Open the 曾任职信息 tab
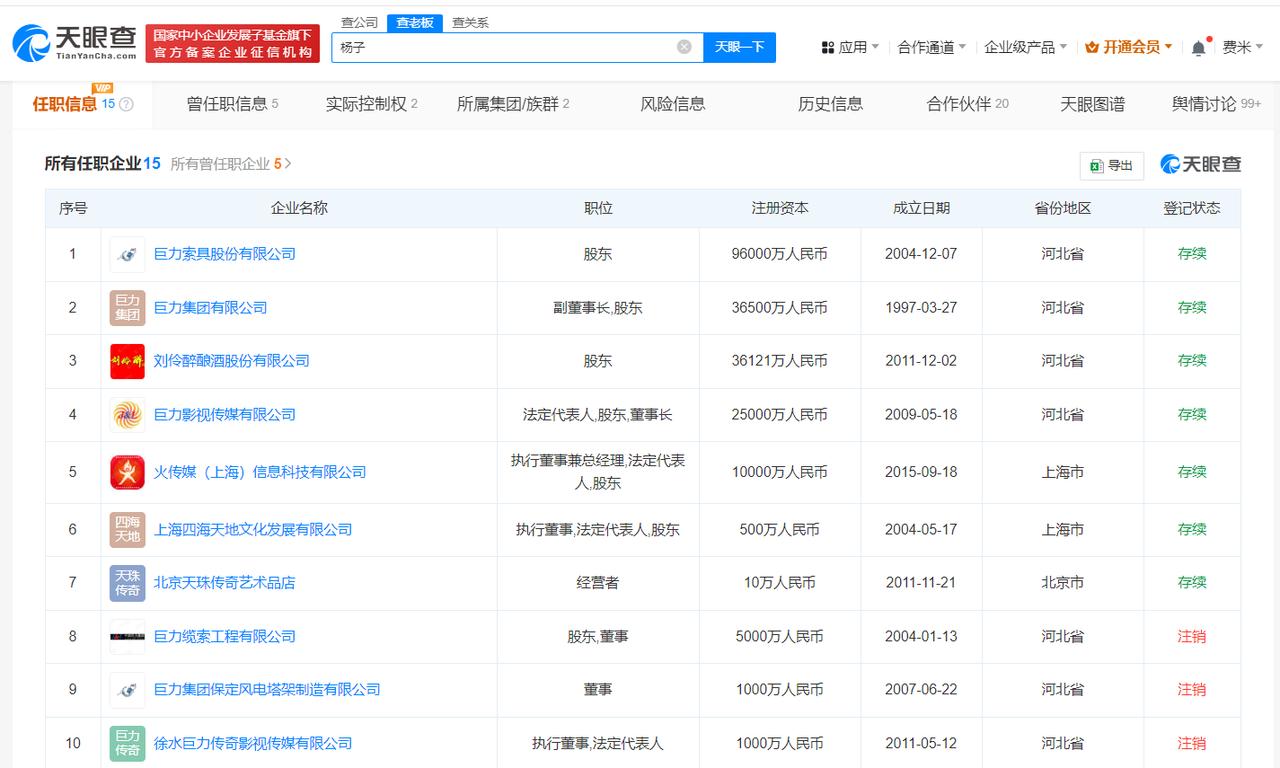 tap(232, 104)
